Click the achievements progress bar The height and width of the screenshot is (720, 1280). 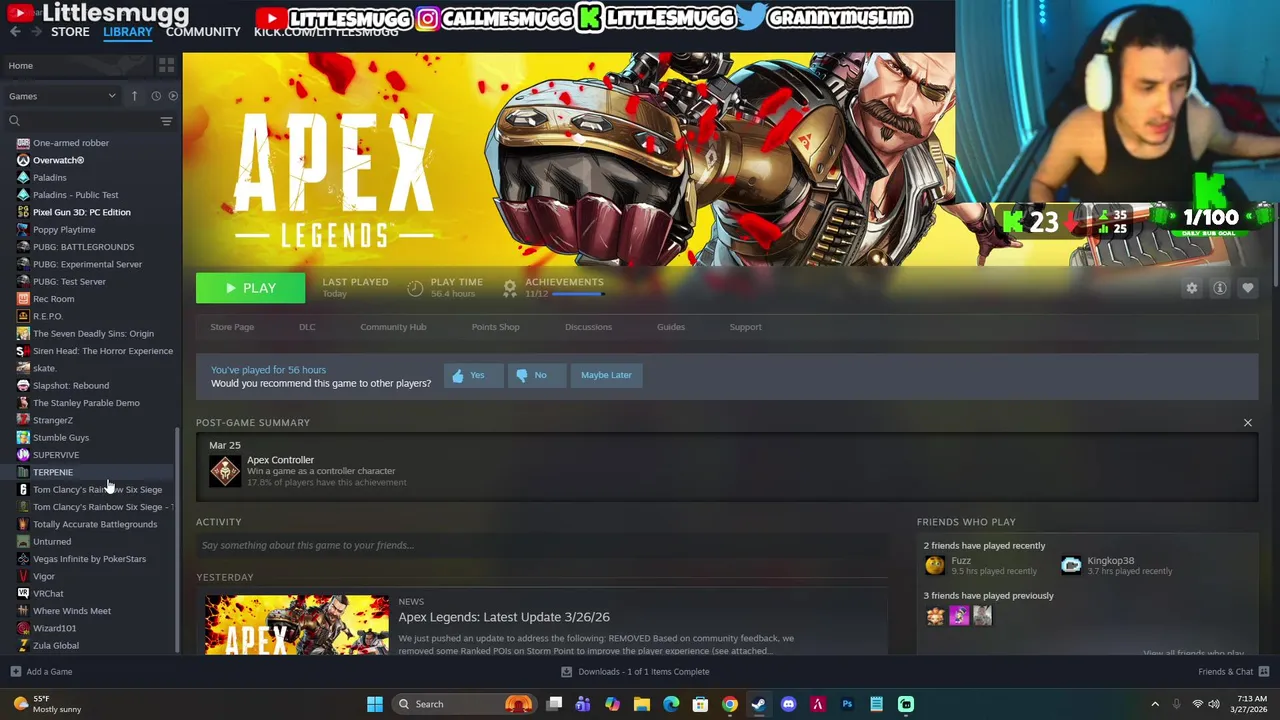[x=577, y=294]
